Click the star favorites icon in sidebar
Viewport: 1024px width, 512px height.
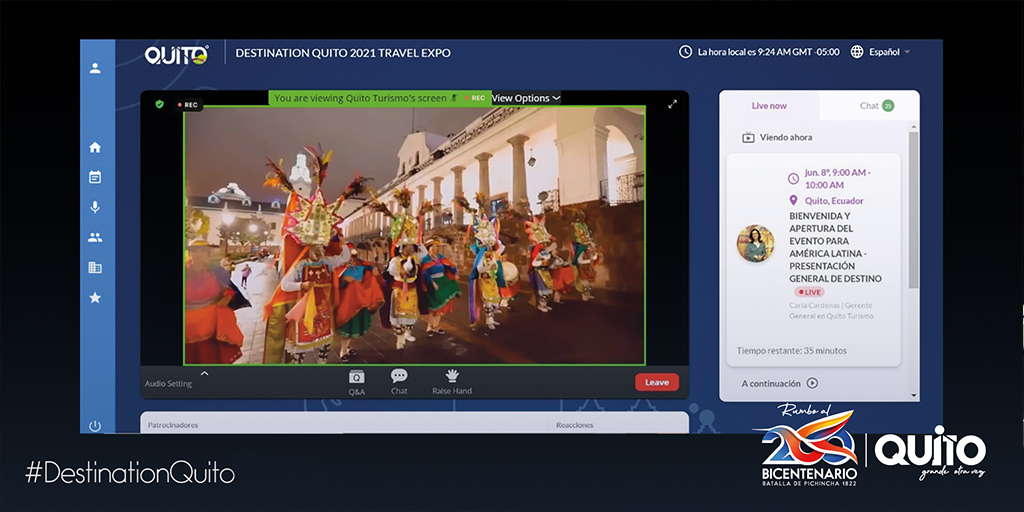point(95,297)
